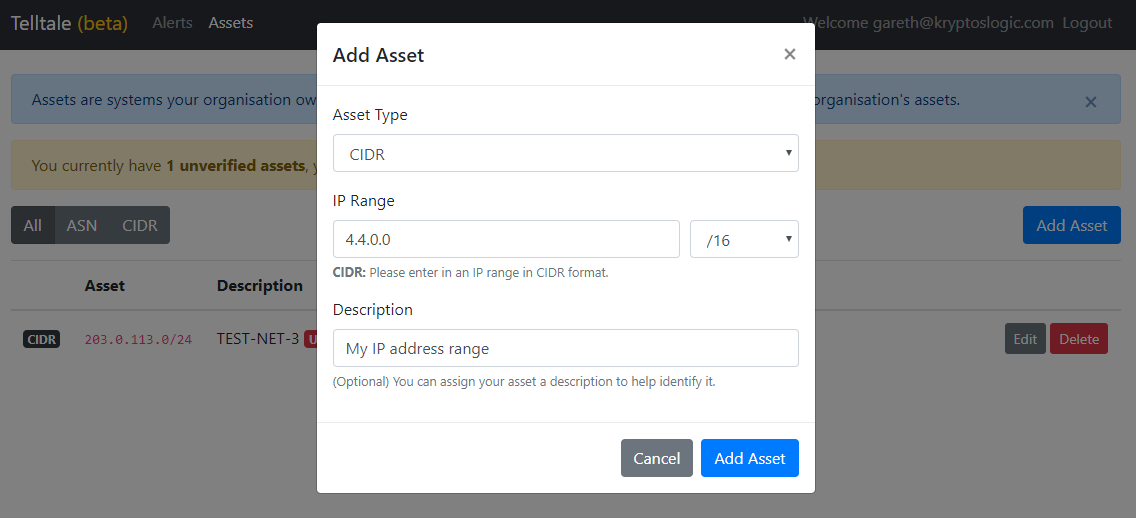Image resolution: width=1136 pixels, height=518 pixels.
Task: Click the Description field in the dialog
Action: [x=565, y=348]
